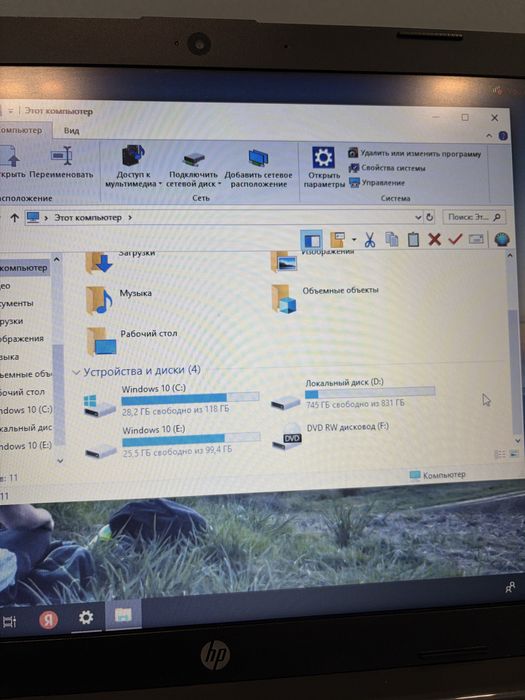This screenshot has width=525, height=700.
Task: Collapse the Устройства и диски group
Action: 76,372
